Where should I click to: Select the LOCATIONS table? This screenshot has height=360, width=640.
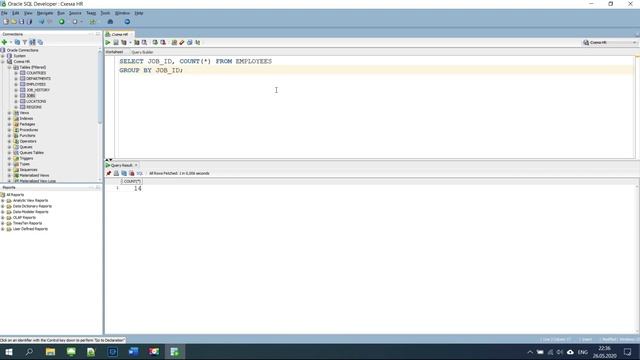point(36,102)
